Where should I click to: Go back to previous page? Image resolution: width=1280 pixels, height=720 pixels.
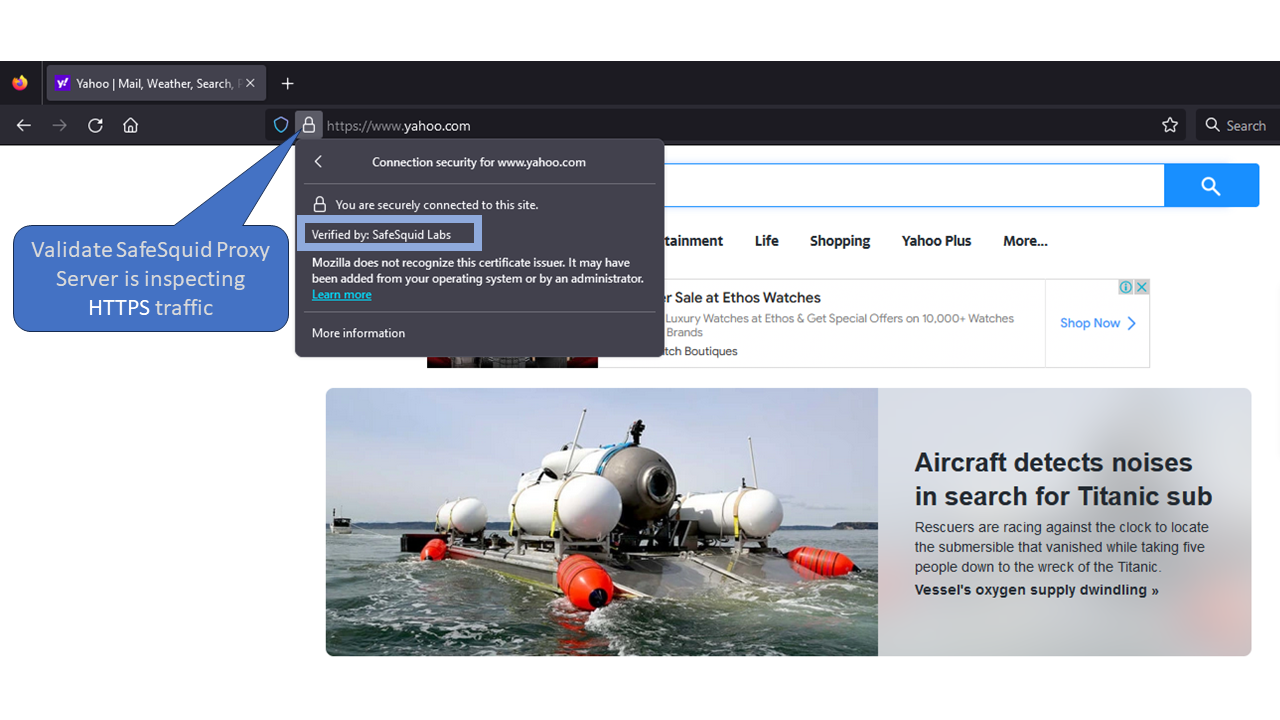[24, 125]
